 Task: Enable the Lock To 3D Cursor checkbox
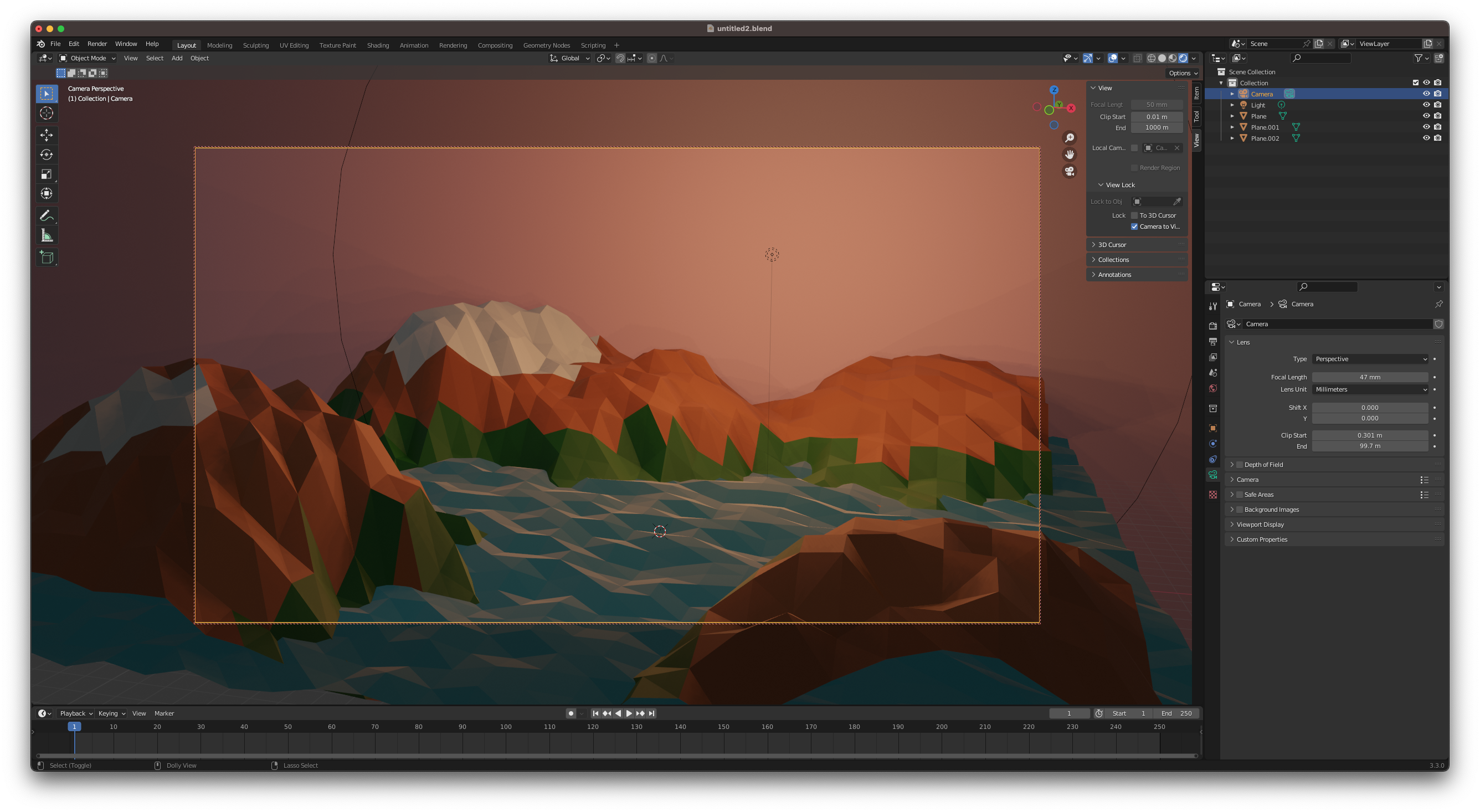coord(1135,215)
